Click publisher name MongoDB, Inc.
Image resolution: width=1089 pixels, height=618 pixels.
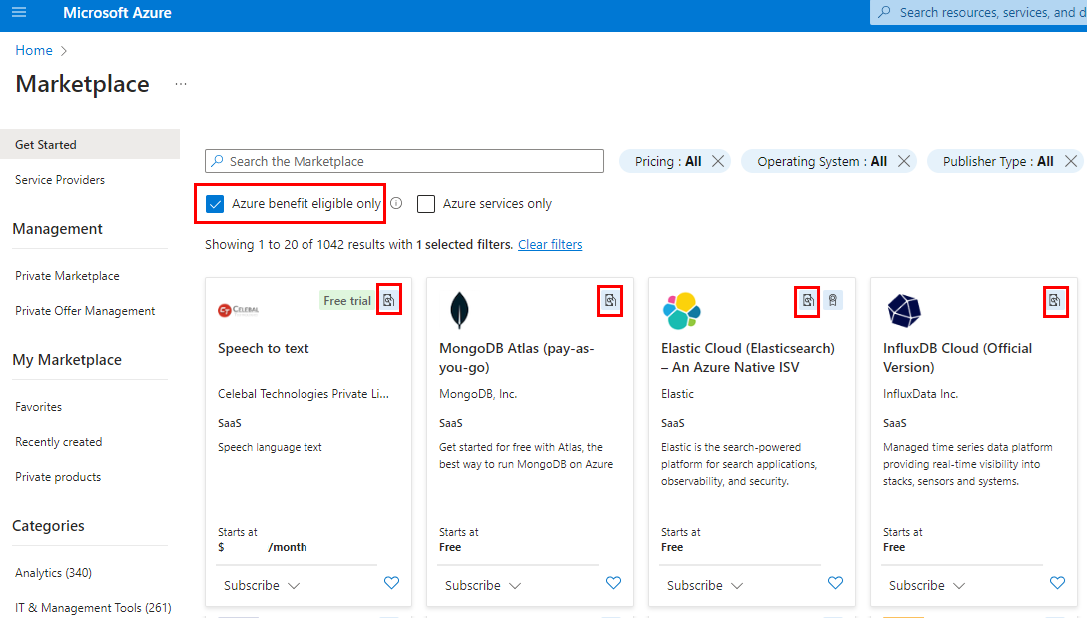tap(478, 394)
